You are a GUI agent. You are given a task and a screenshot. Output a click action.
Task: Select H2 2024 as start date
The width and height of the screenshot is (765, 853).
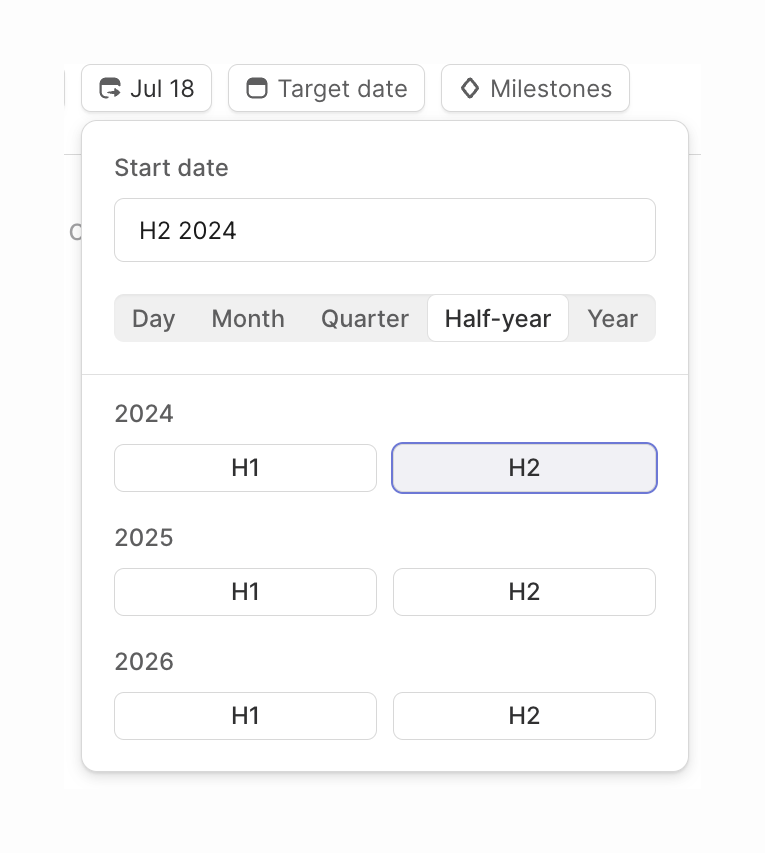(524, 467)
